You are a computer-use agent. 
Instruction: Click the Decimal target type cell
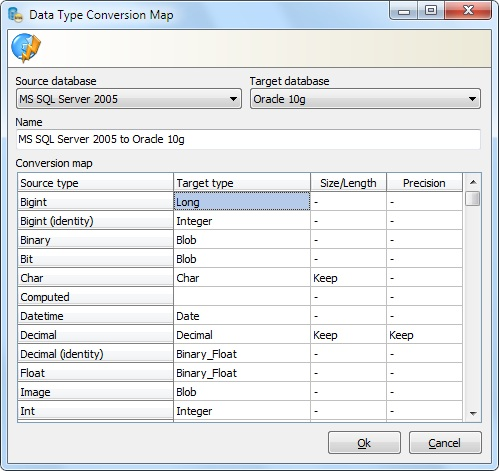click(x=242, y=334)
